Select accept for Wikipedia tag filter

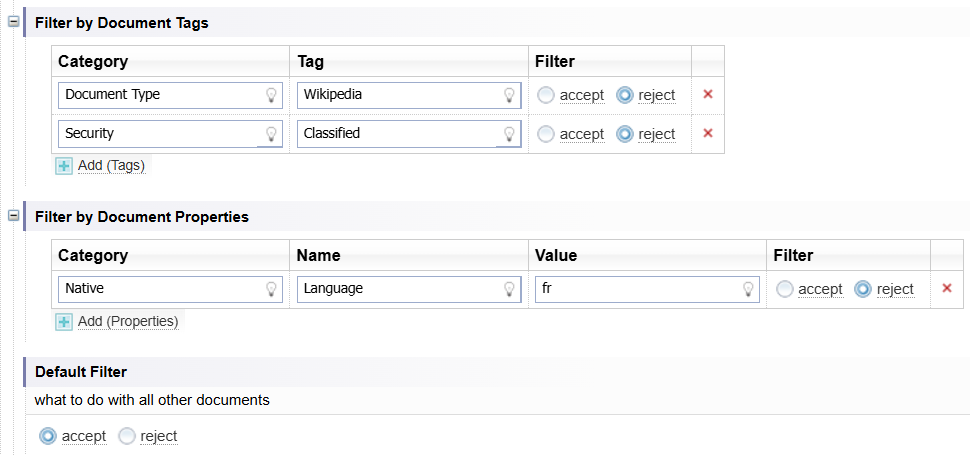546,95
